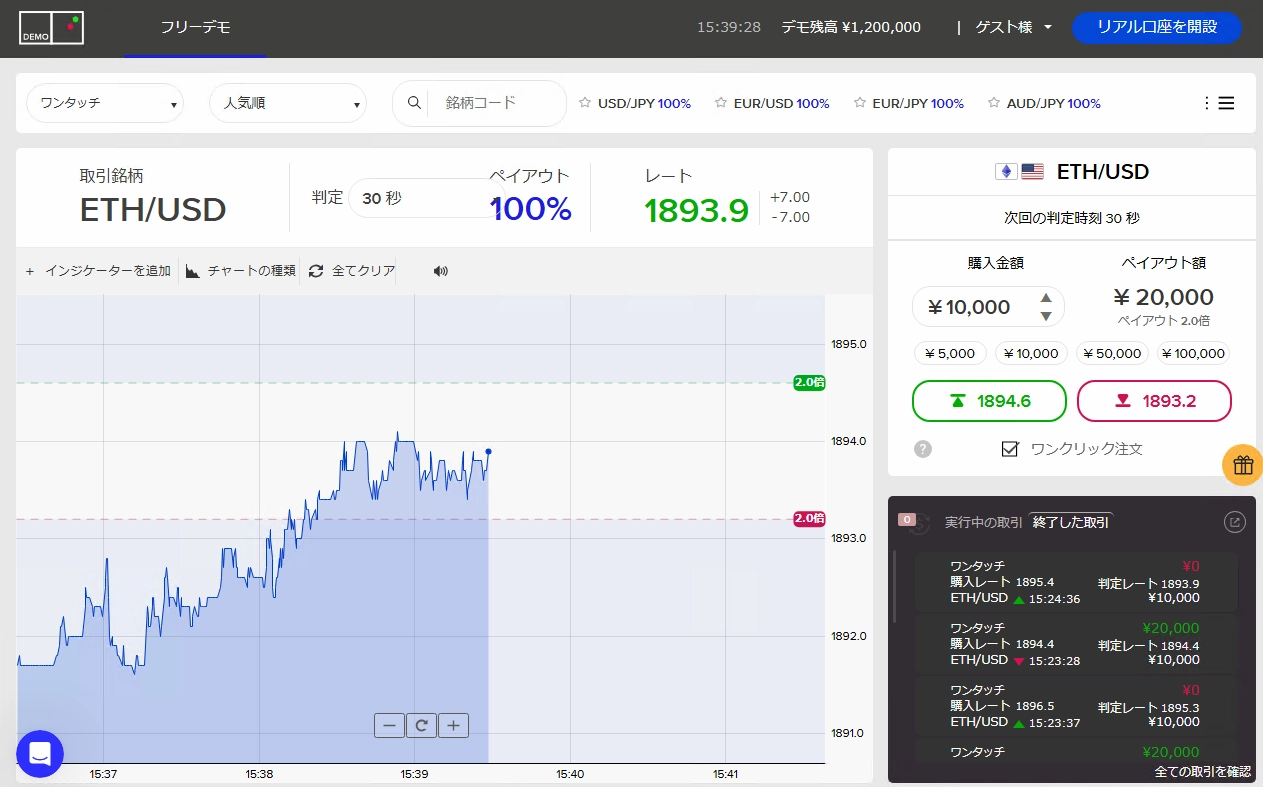Favorite the AUD/JPY star icon

click(994, 103)
